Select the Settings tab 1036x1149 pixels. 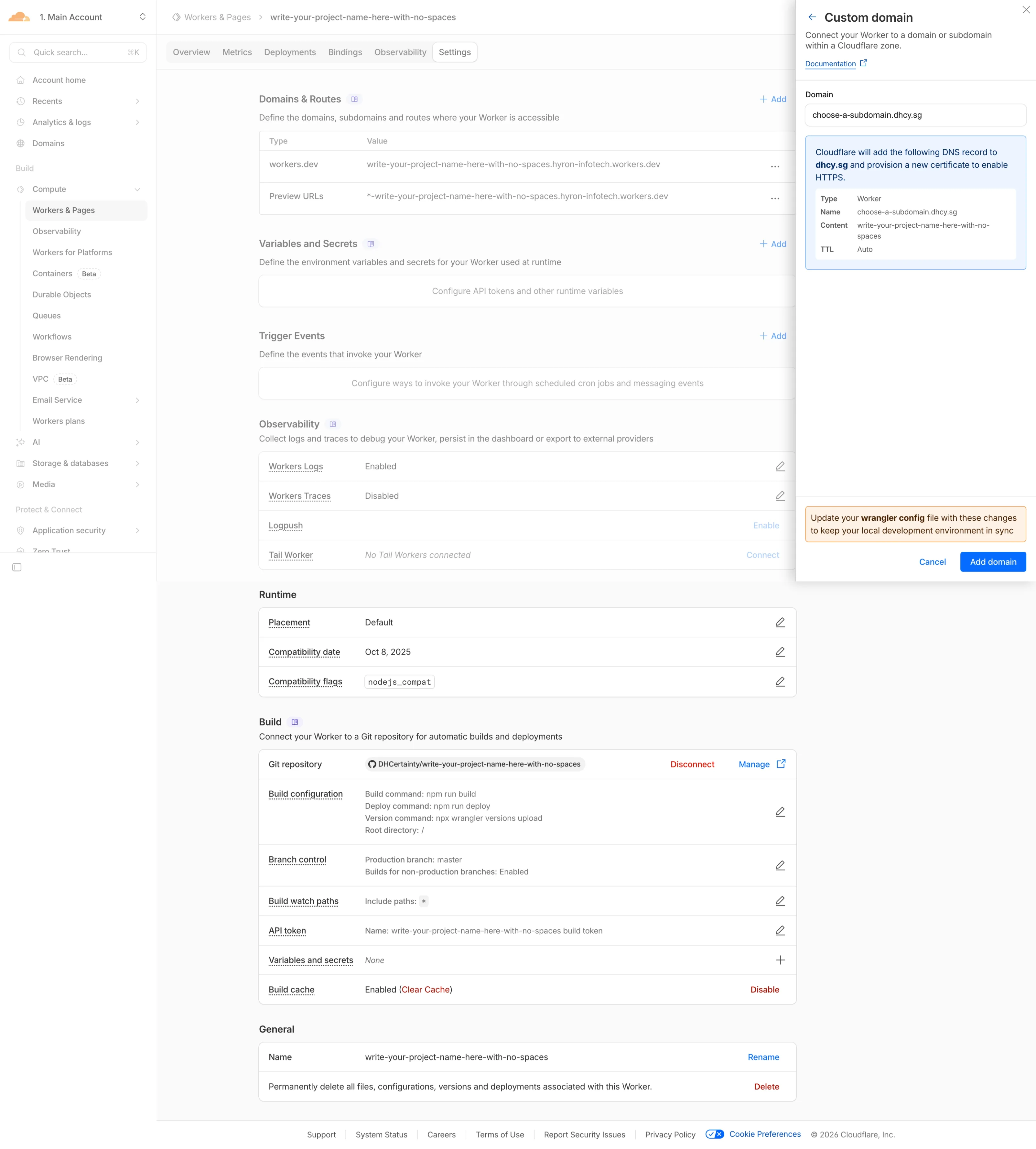(x=455, y=52)
